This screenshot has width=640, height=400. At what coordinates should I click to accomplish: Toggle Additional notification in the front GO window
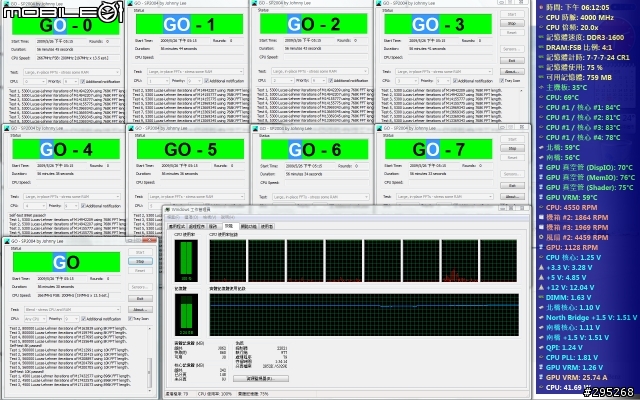pyautogui.click(x=84, y=319)
